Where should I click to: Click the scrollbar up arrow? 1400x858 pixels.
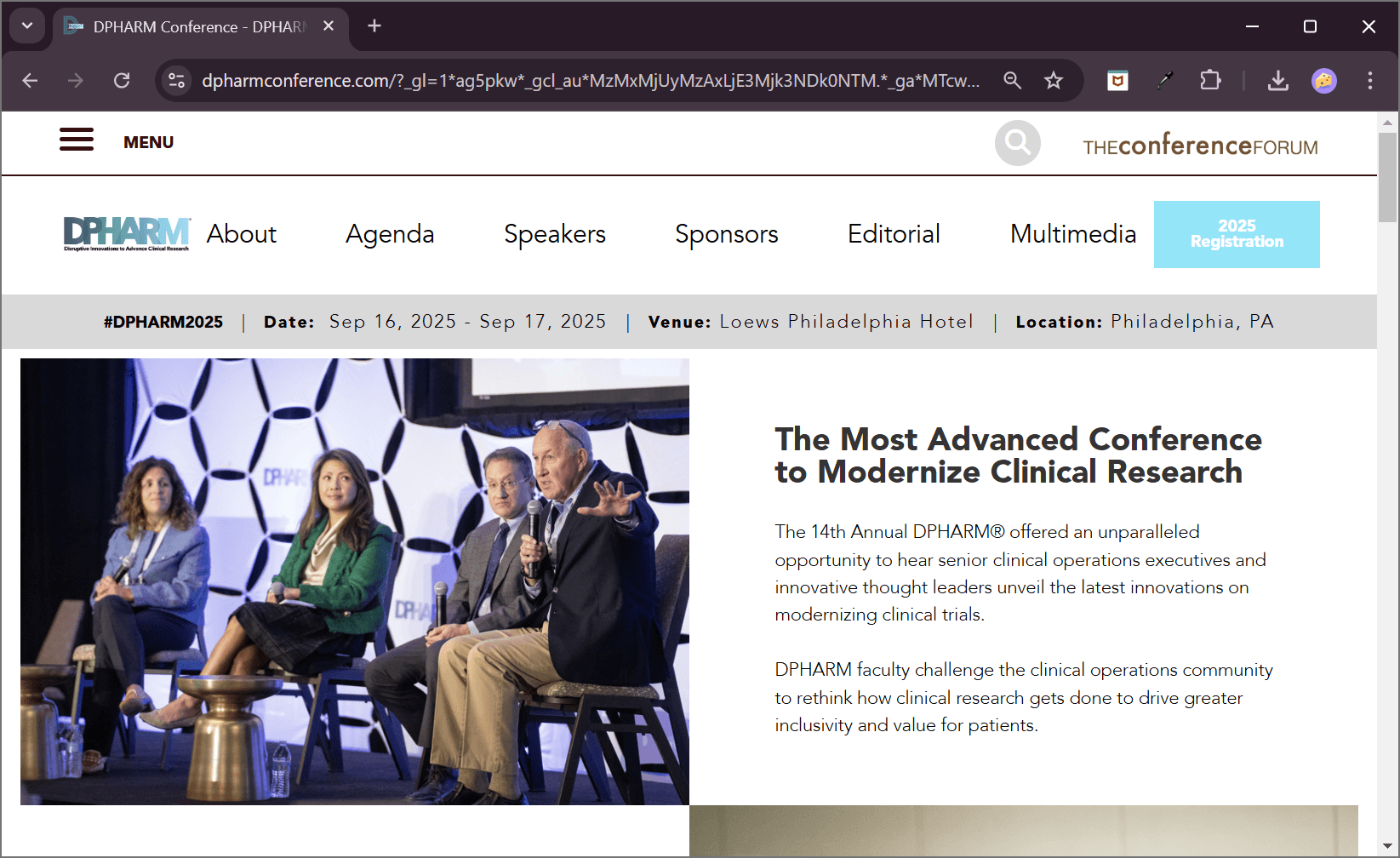(x=1388, y=123)
